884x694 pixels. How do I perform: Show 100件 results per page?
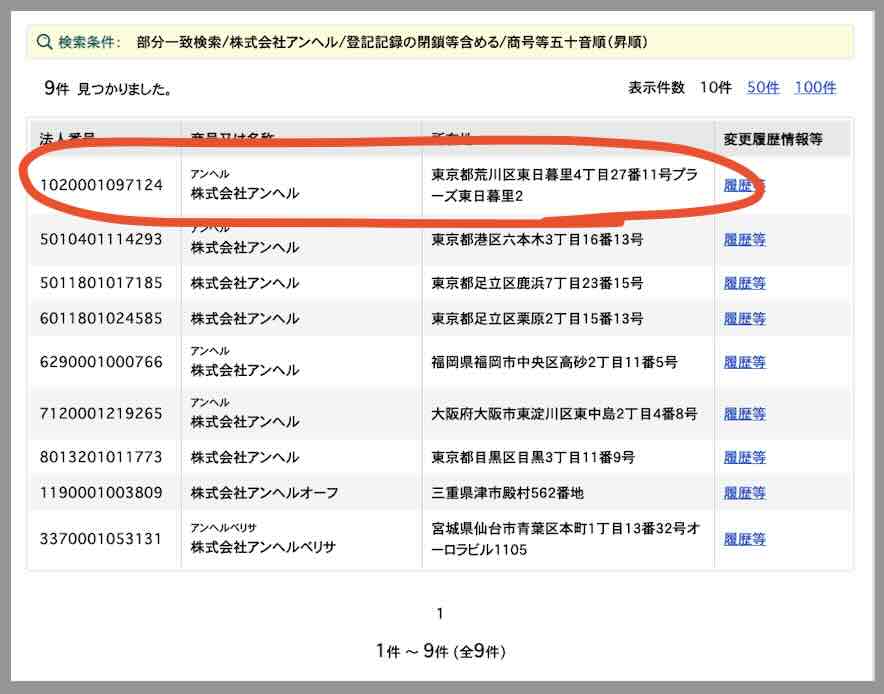pyautogui.click(x=815, y=87)
